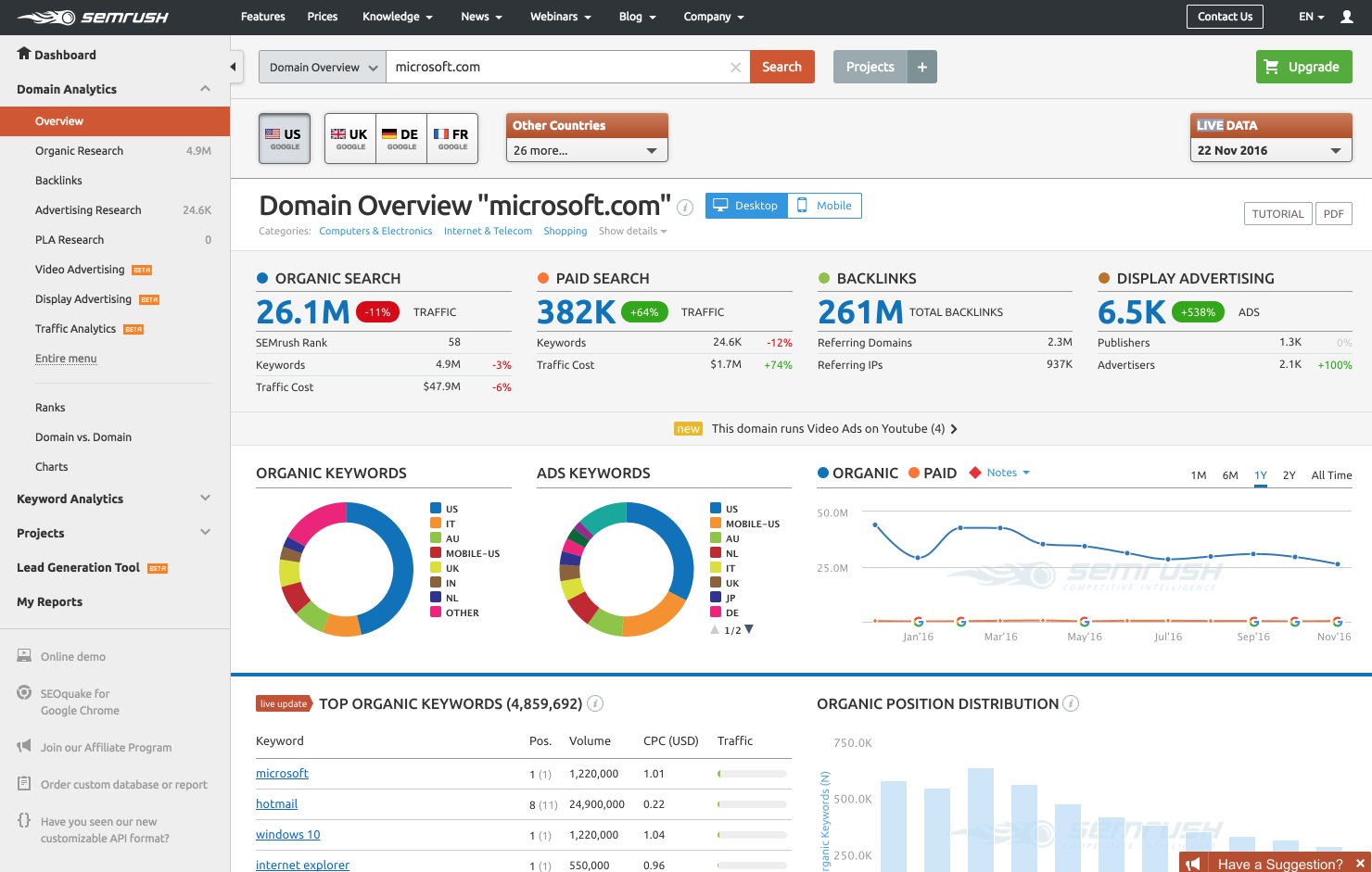Go to previous Ads Keywords legend page

tap(715, 630)
